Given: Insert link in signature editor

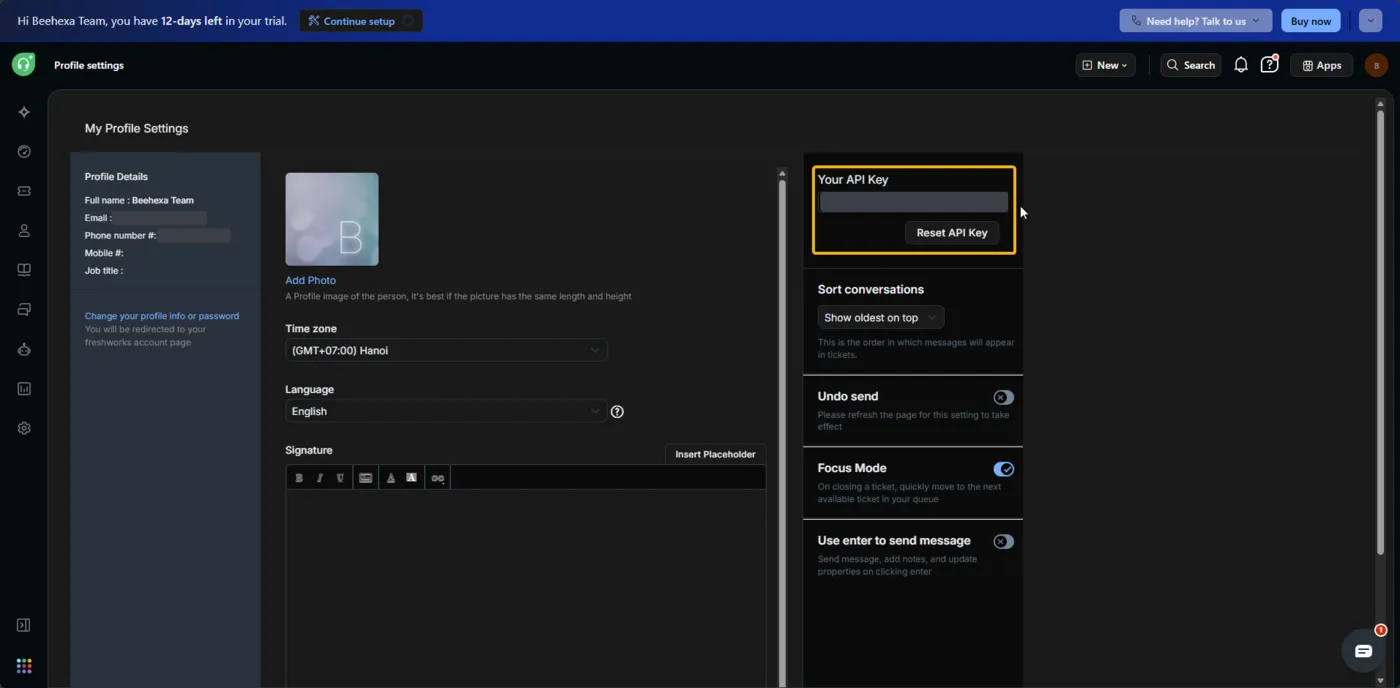Looking at the screenshot, I should click(438, 478).
